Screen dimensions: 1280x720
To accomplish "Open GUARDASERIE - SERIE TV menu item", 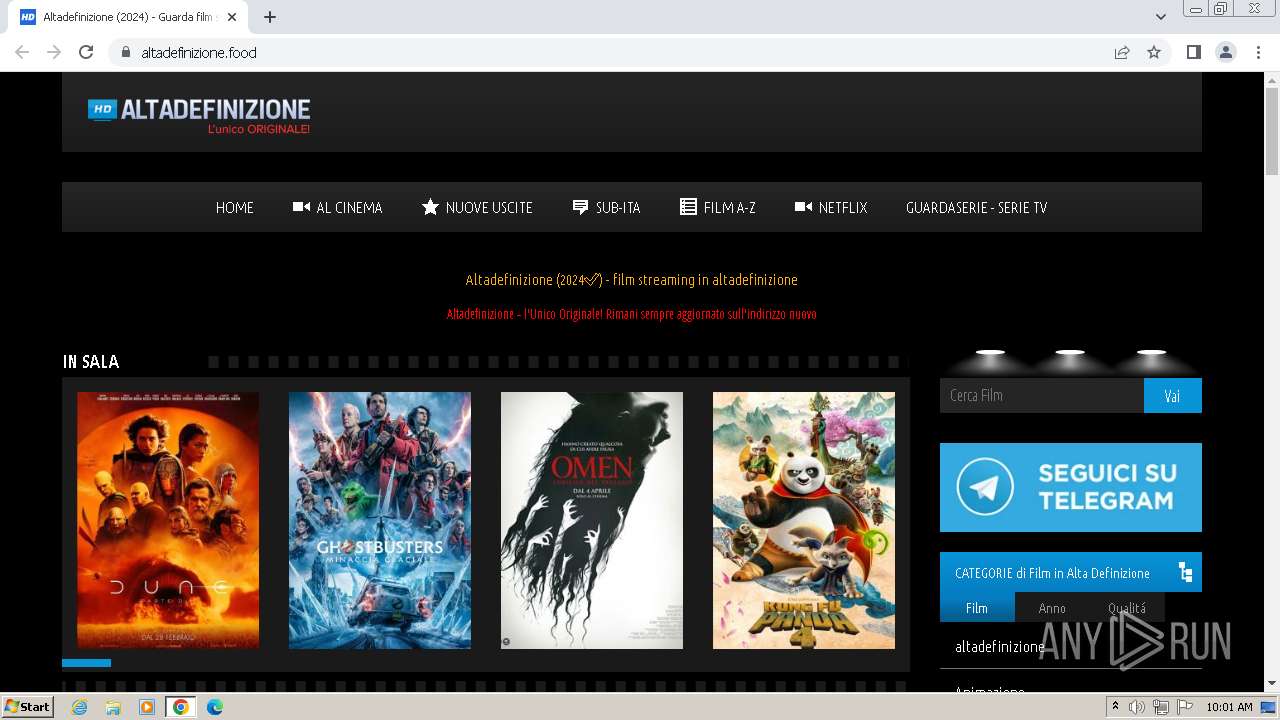I will click(x=976, y=207).
